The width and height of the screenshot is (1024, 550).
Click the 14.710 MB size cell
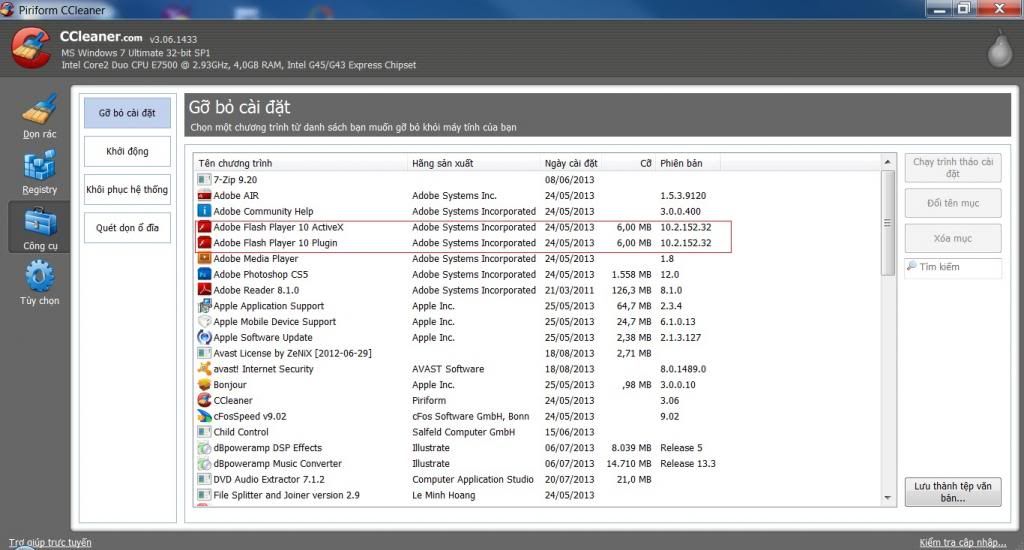click(x=629, y=463)
